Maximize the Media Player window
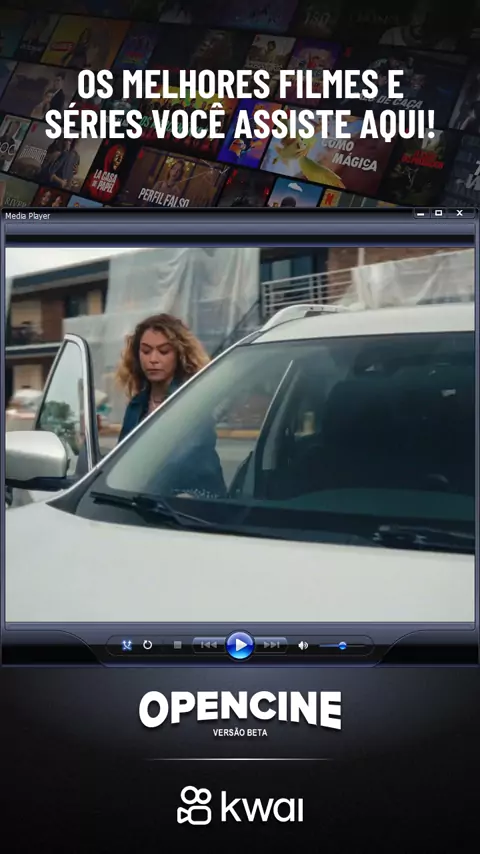 point(439,213)
